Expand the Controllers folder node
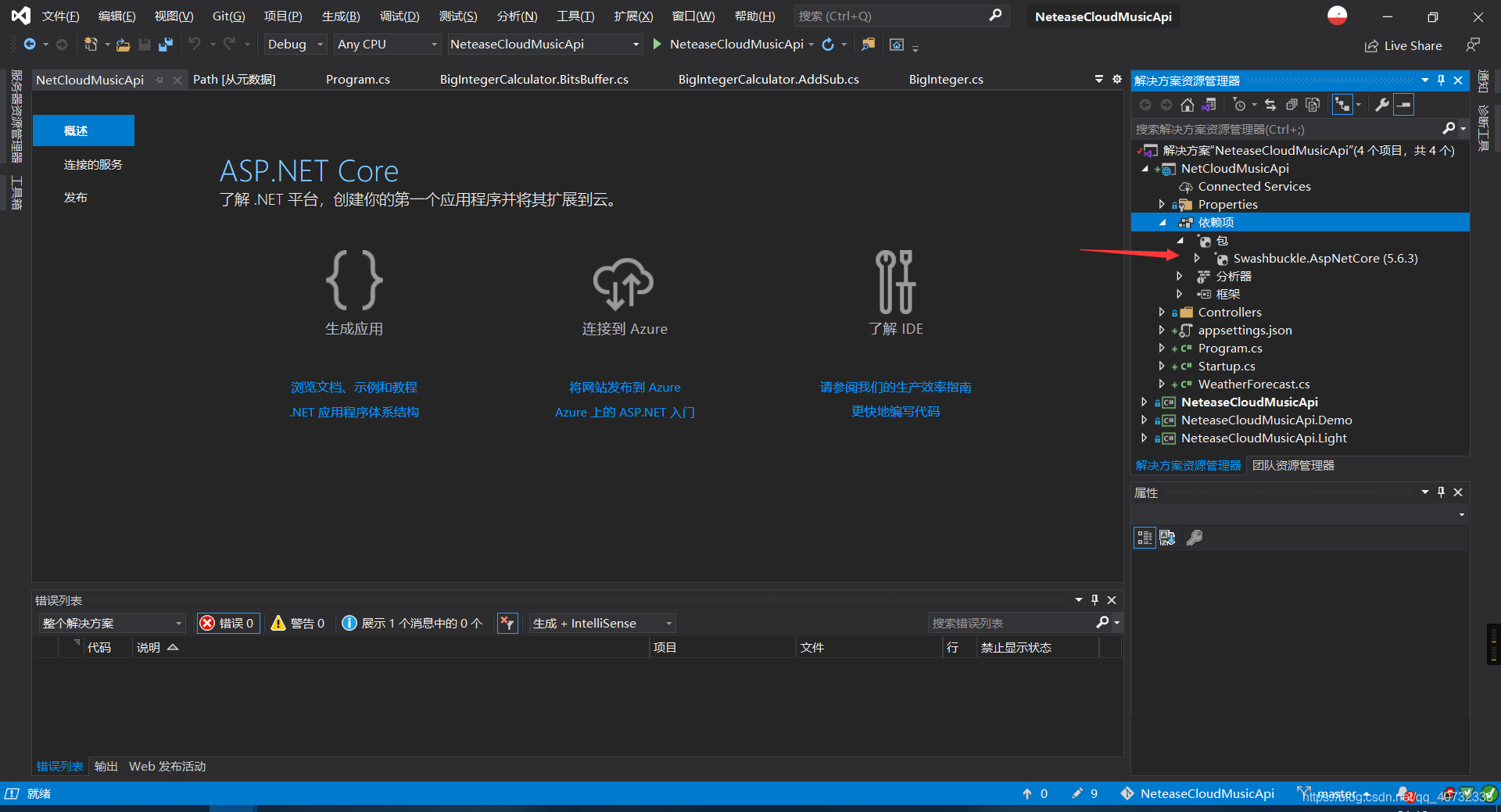Screen dimensions: 1501x812 coord(1162,312)
